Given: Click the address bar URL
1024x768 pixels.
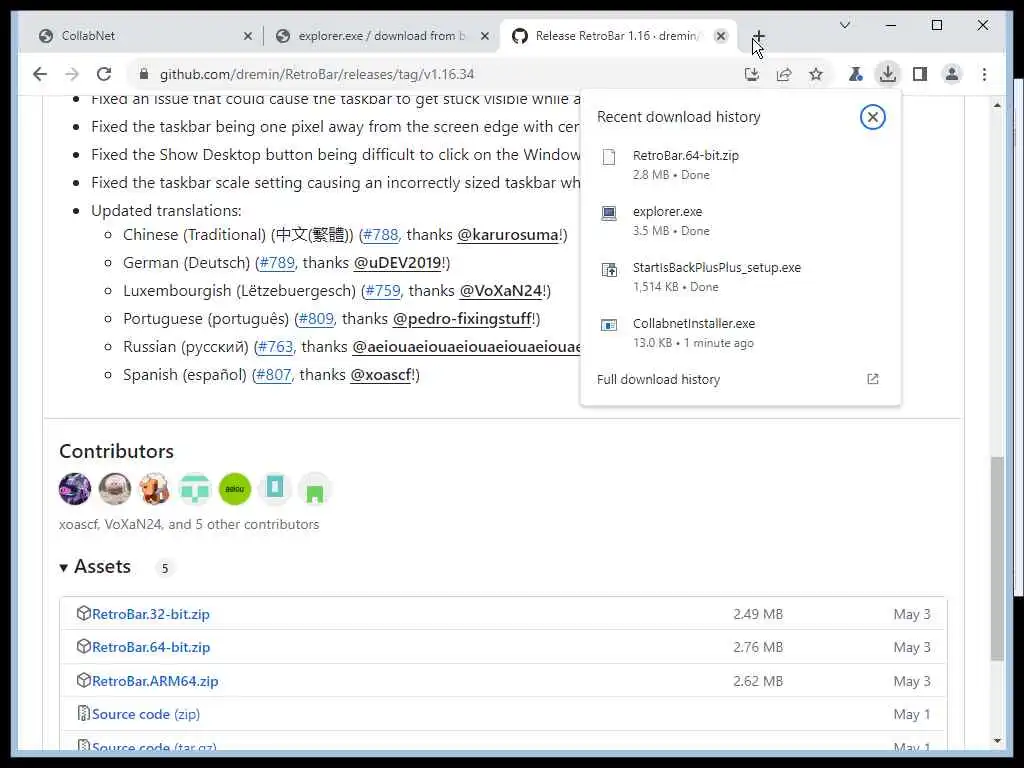Looking at the screenshot, I should click(x=317, y=74).
